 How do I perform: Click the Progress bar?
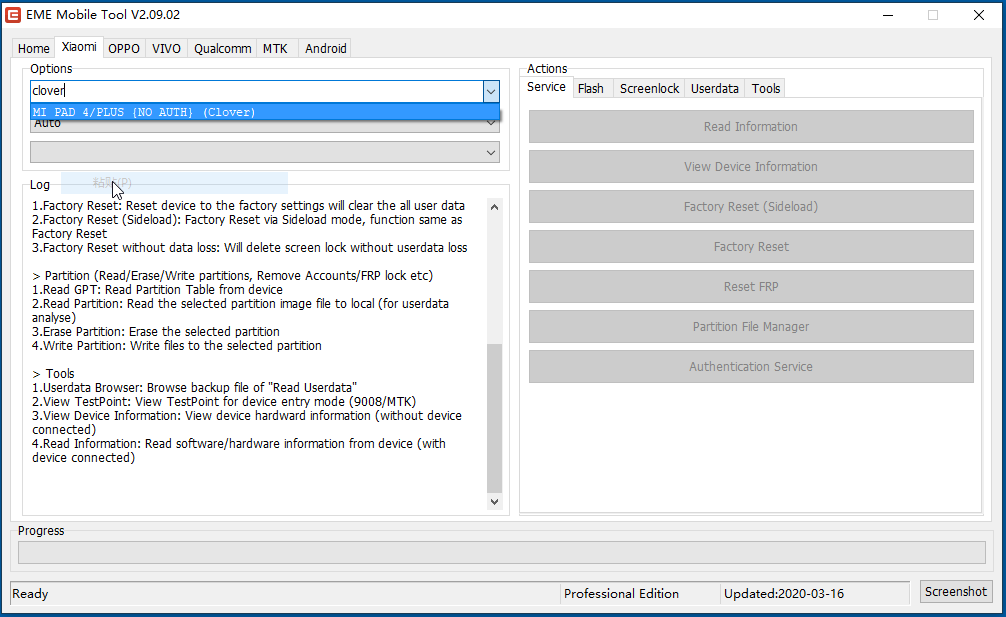click(502, 552)
